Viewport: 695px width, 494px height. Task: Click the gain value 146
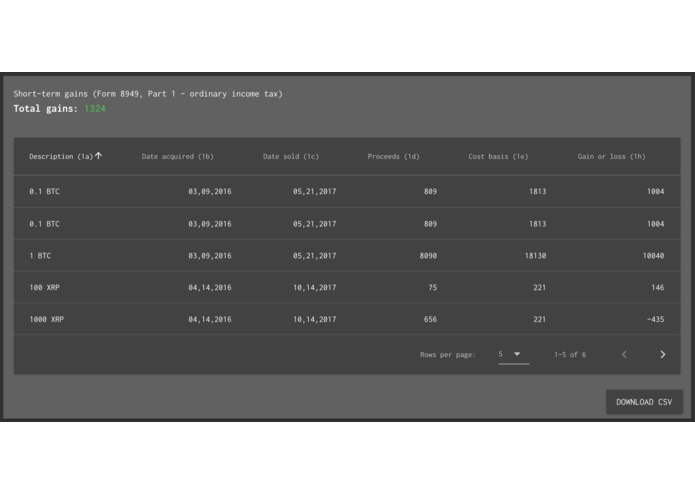658,288
